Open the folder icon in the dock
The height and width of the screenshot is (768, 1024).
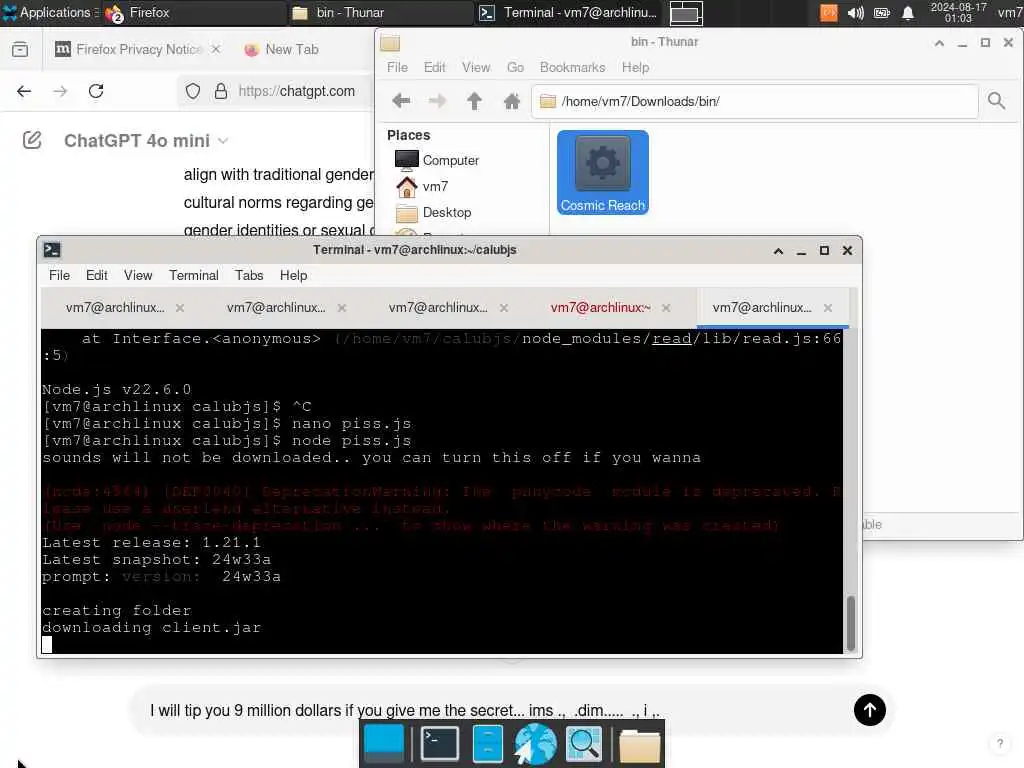click(639, 745)
